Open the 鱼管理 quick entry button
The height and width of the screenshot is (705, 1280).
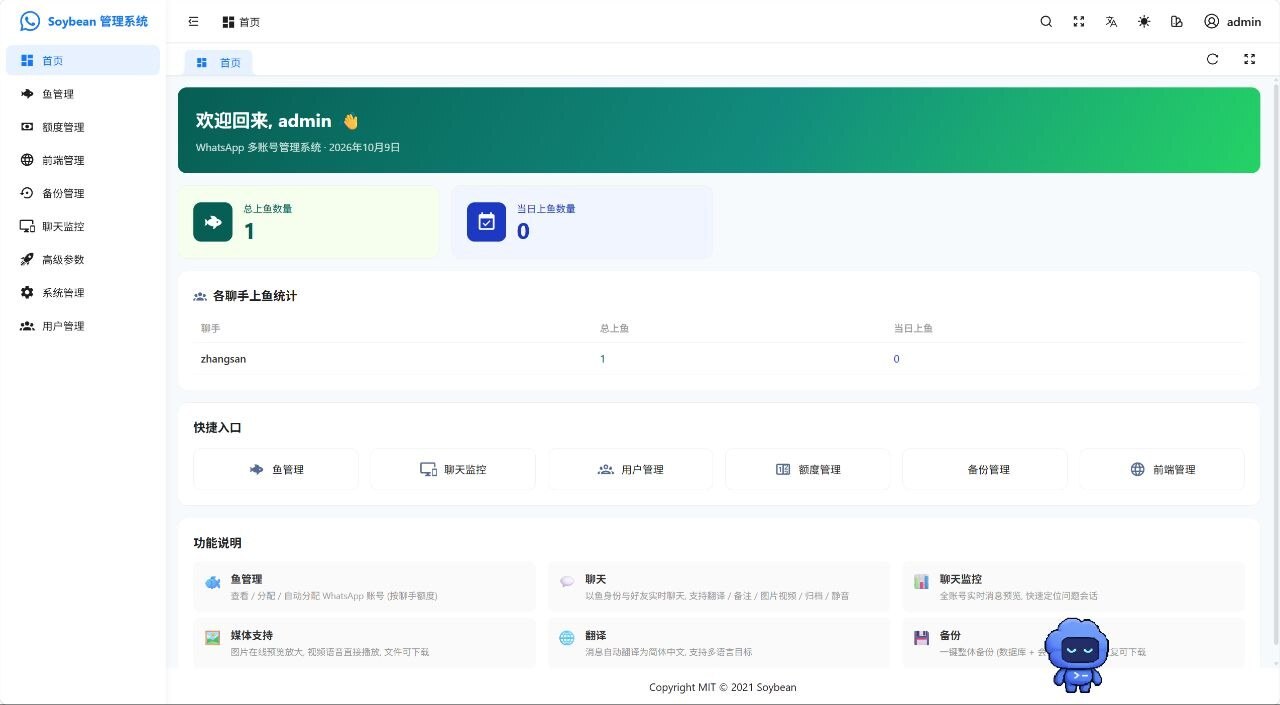(x=276, y=469)
